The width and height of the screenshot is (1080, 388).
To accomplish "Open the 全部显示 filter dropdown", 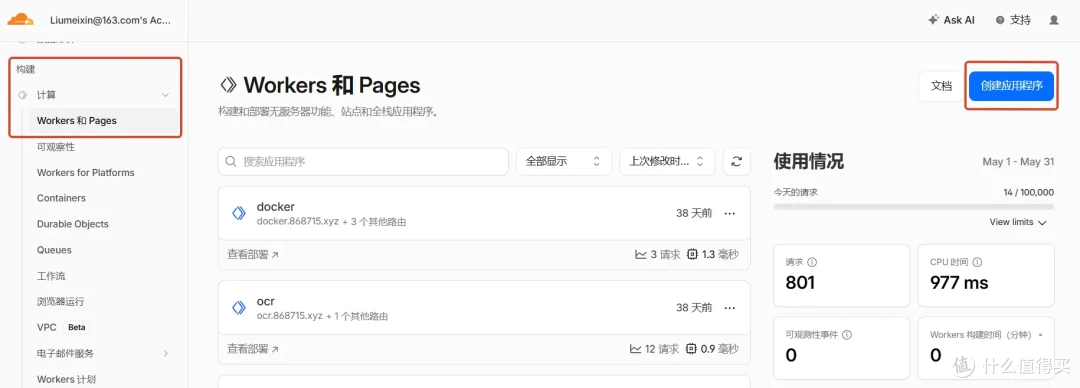I will pos(563,161).
